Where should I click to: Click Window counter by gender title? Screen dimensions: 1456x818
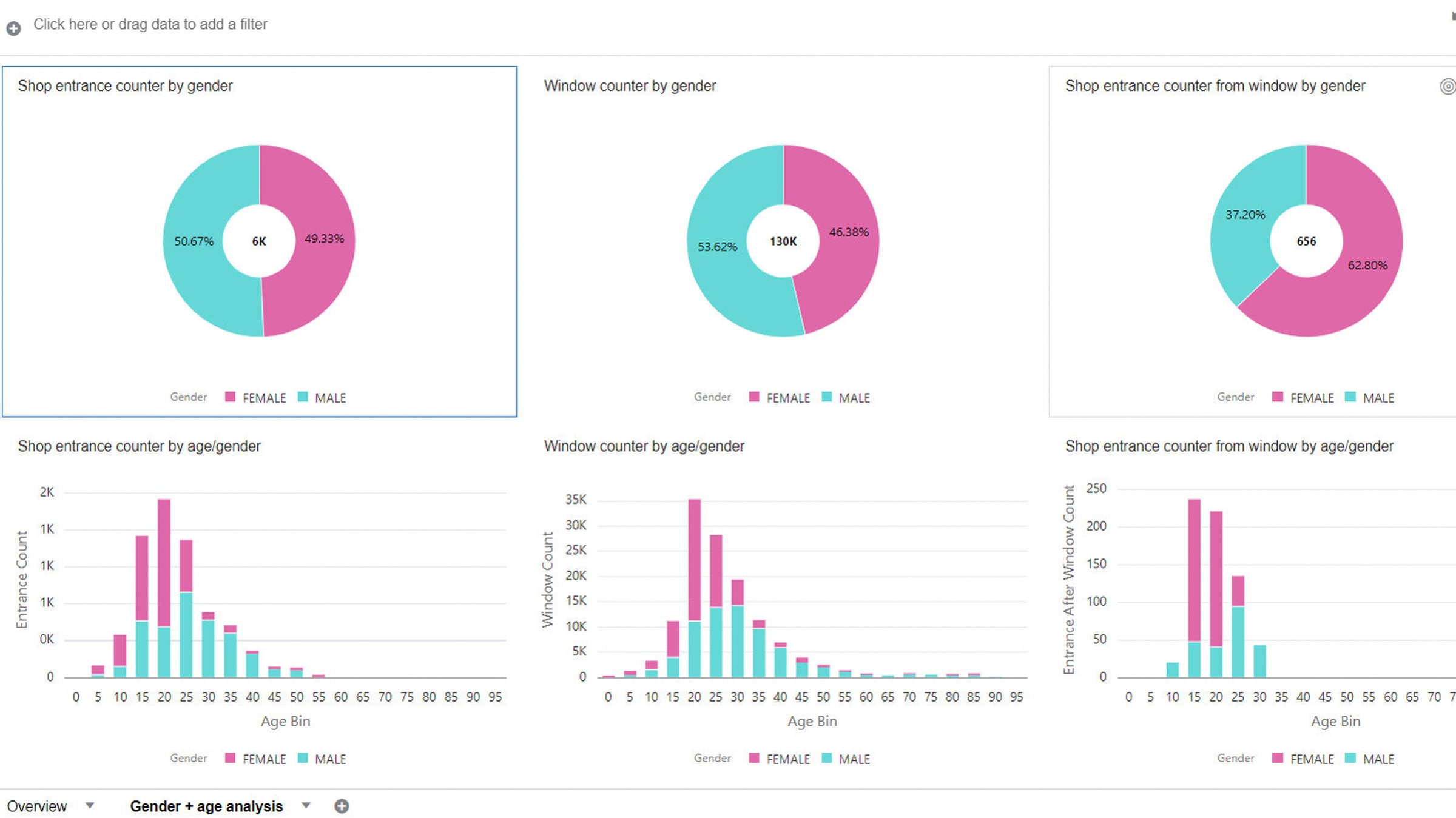[630, 86]
